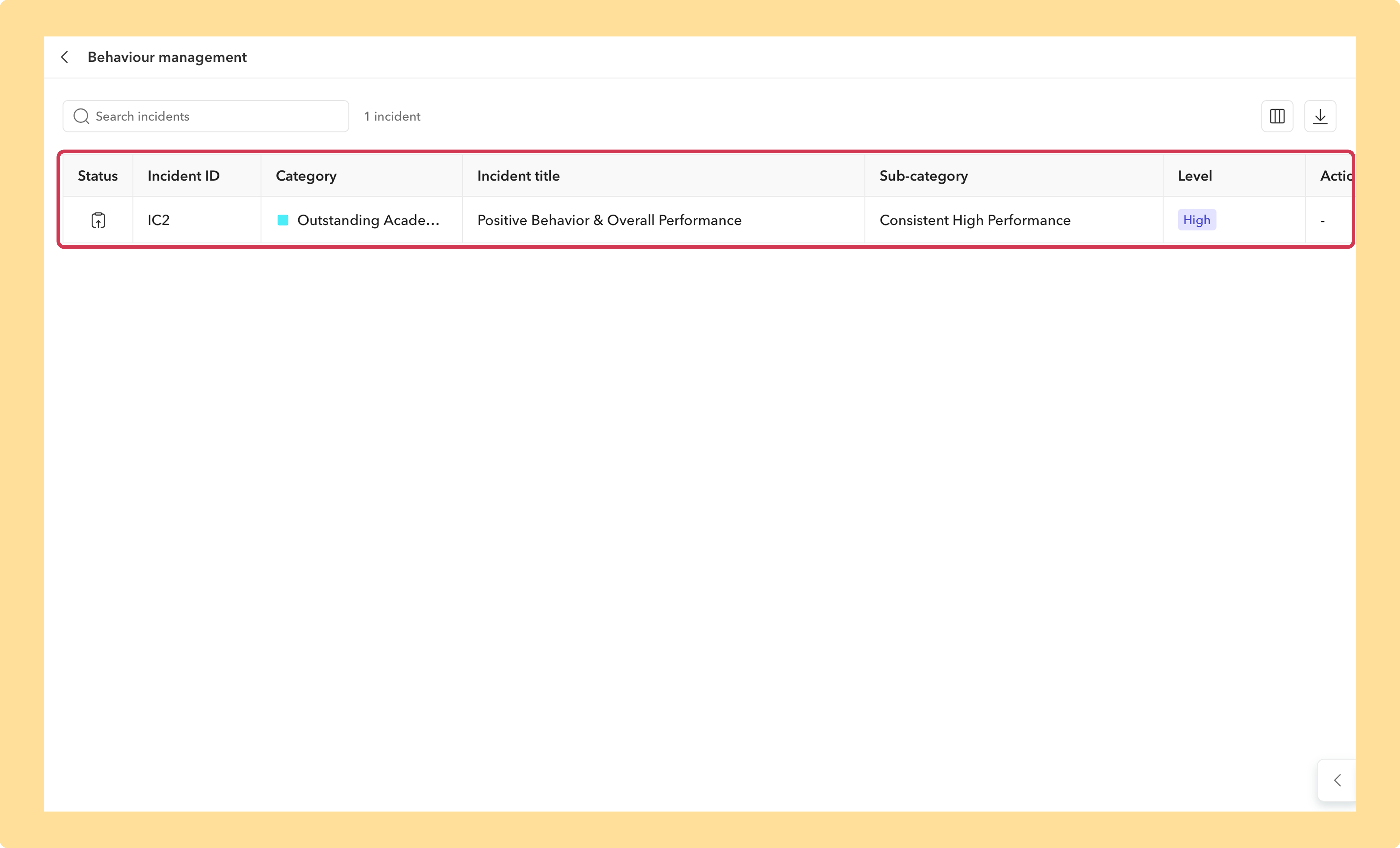Screen dimensions: 1400x848
Task: Click the search magnifier icon
Action: coord(81,116)
